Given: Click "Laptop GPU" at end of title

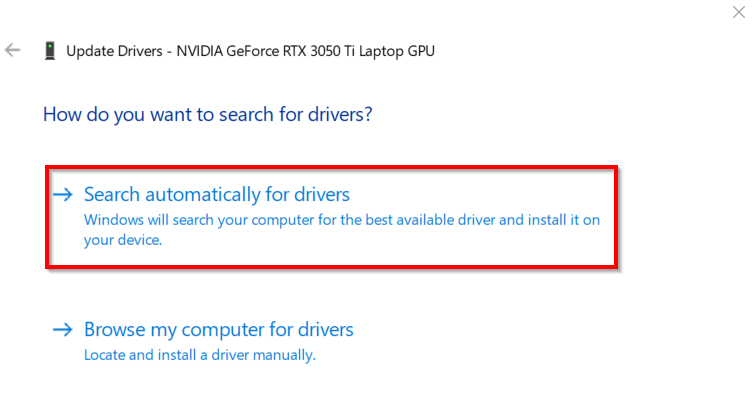Looking at the screenshot, I should (400, 50).
